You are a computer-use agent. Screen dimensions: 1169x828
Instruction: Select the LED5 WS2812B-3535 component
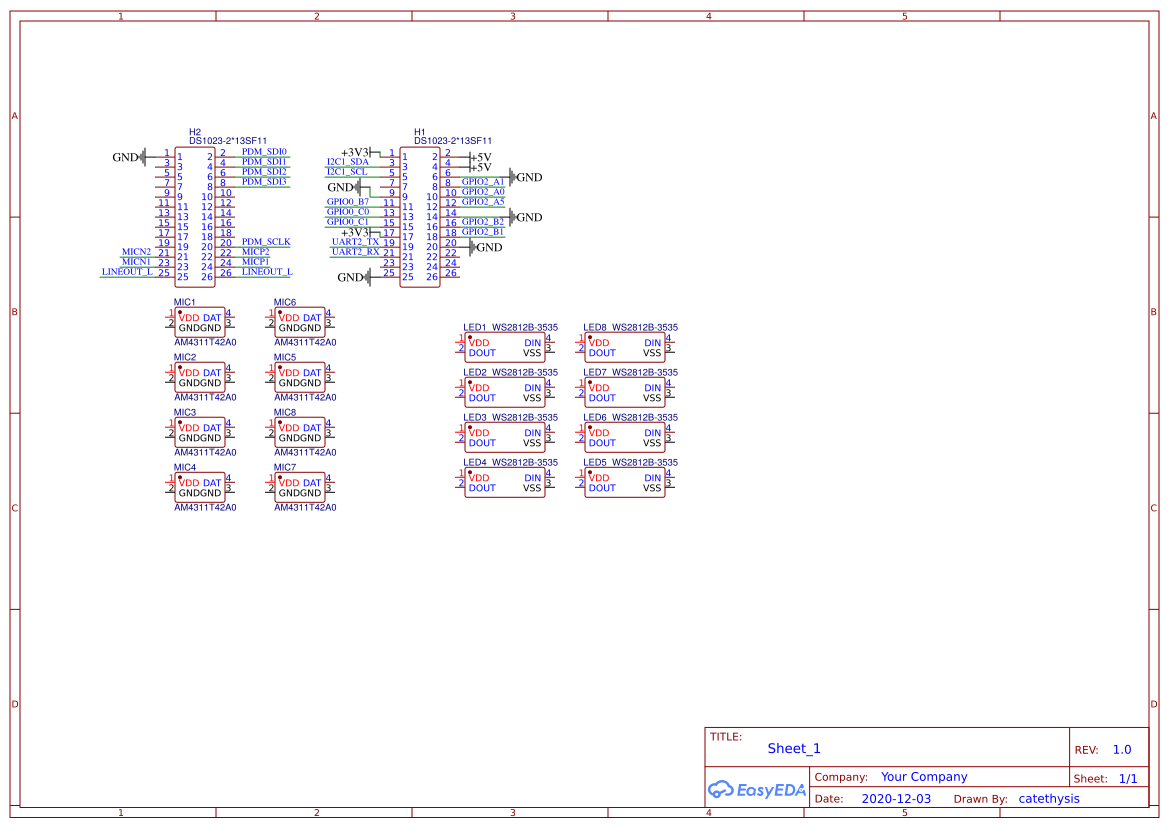[624, 483]
